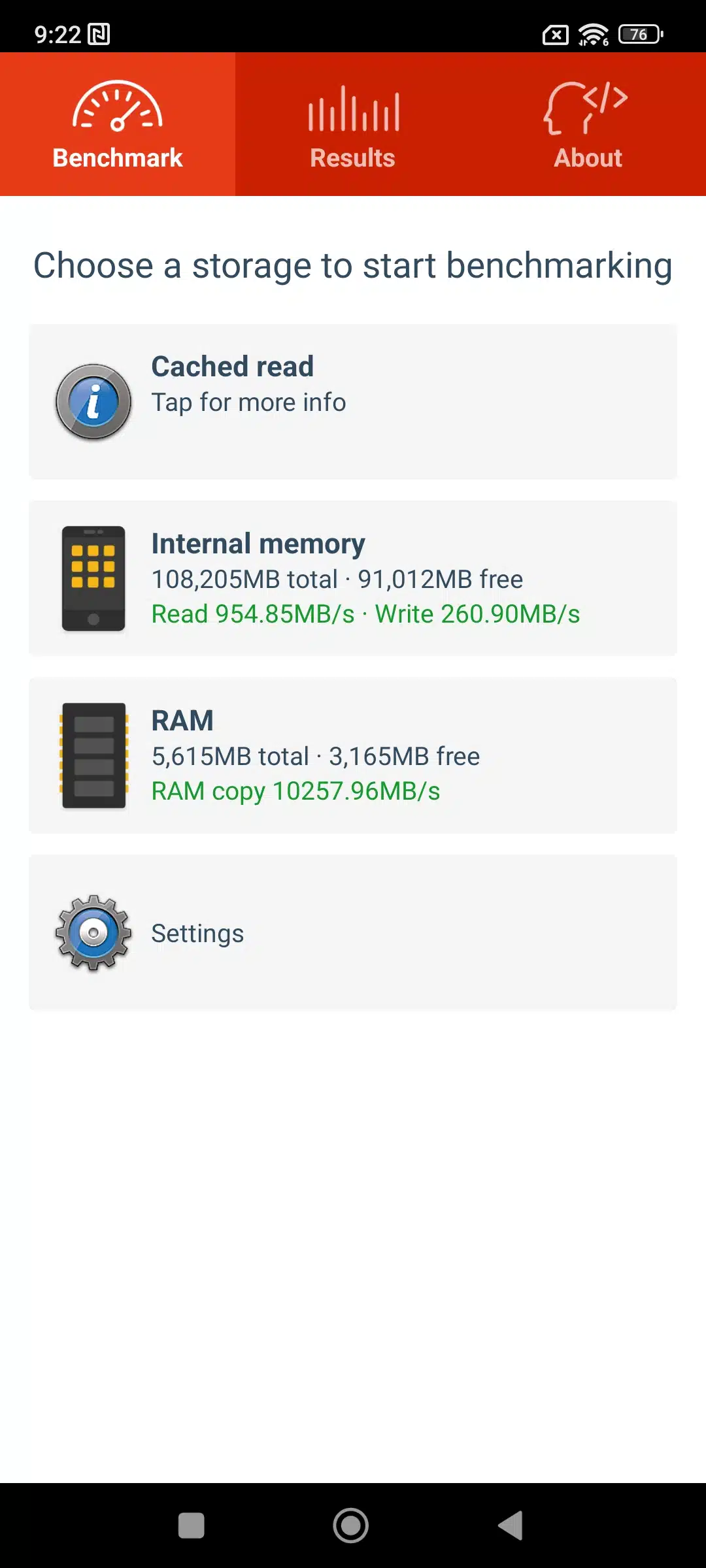Select the RAM title text
Viewport: 706px width, 1568px height.
(x=182, y=721)
